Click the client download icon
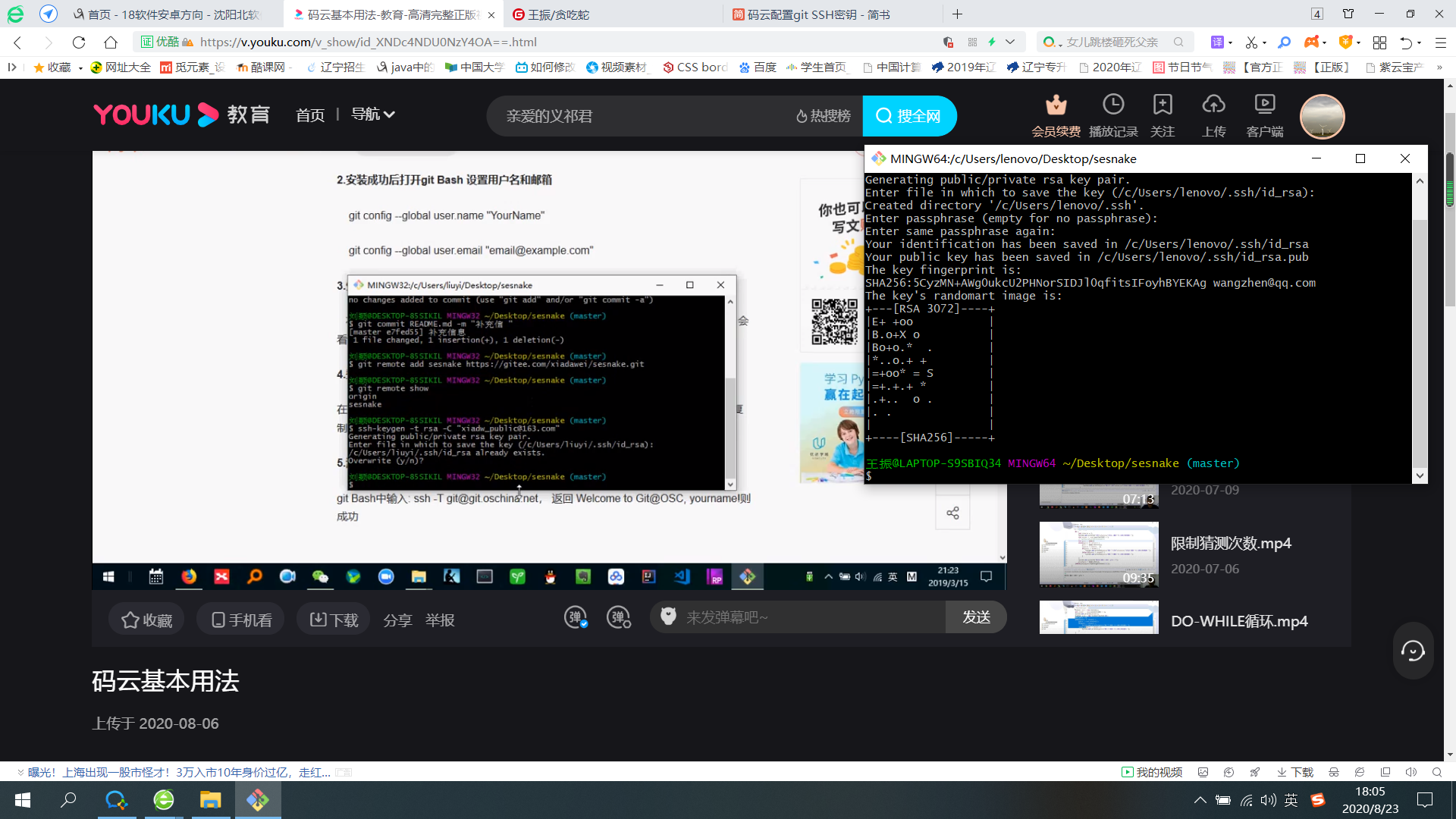The image size is (1456, 819). [1264, 105]
